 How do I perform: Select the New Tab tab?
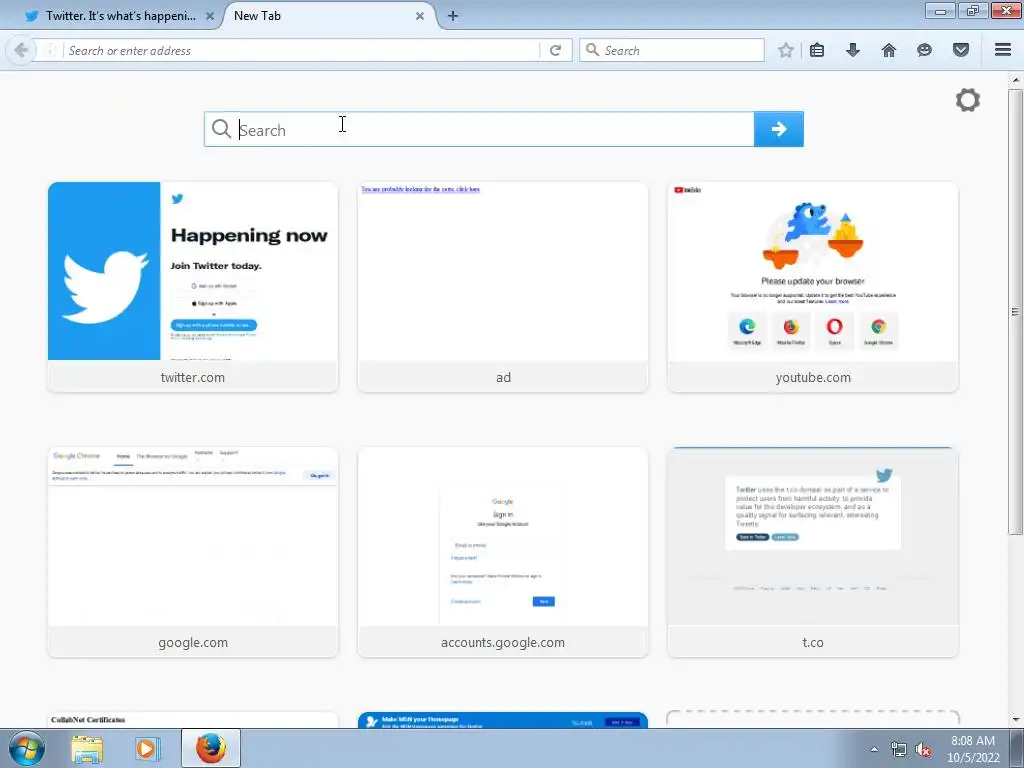click(327, 16)
